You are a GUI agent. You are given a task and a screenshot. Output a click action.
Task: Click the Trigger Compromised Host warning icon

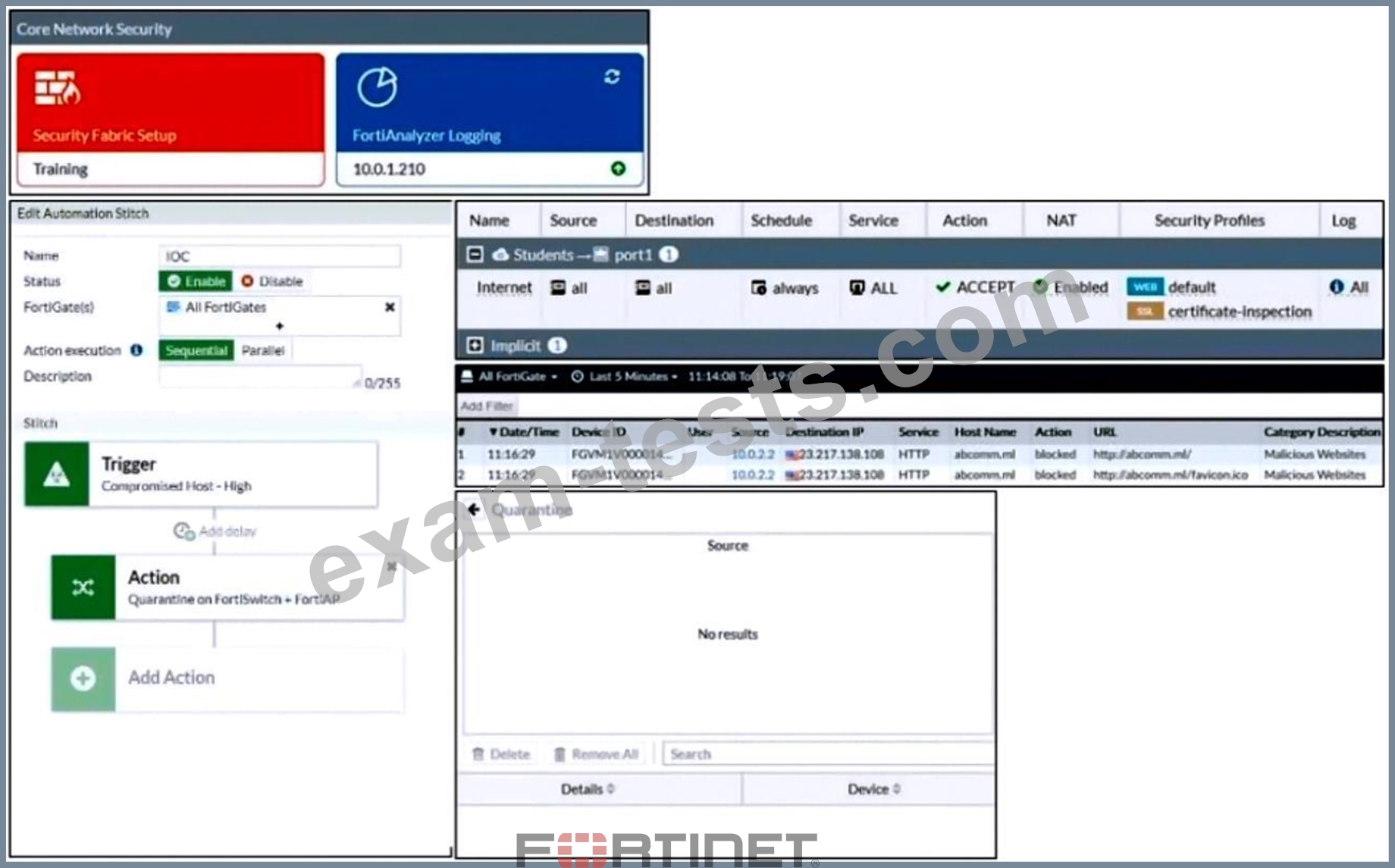pyautogui.click(x=57, y=475)
